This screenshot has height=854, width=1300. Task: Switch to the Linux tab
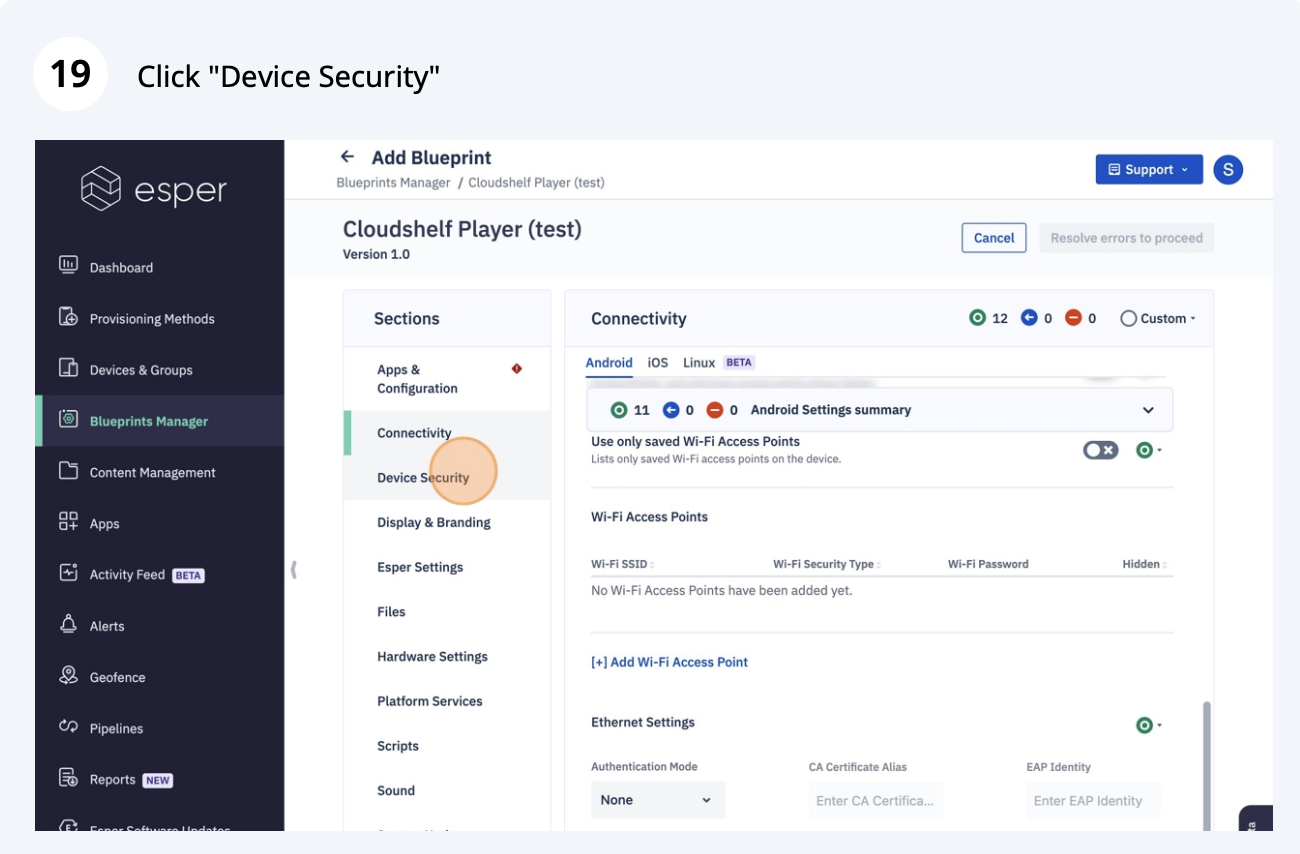699,362
